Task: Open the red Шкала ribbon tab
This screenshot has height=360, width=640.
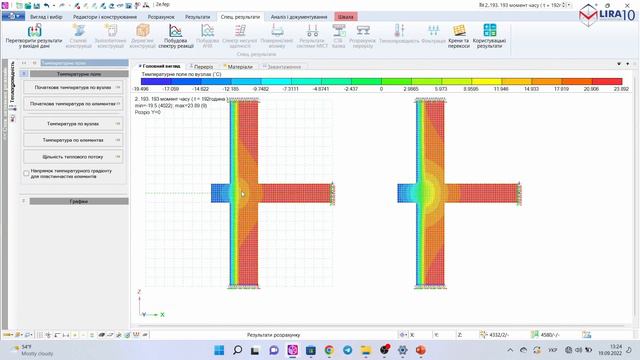Action: click(x=346, y=17)
